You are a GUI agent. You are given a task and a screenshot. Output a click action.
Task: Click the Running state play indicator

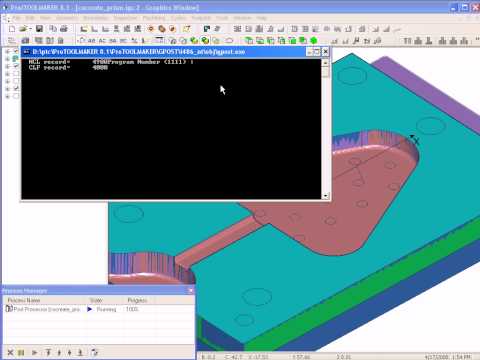pyautogui.click(x=90, y=309)
